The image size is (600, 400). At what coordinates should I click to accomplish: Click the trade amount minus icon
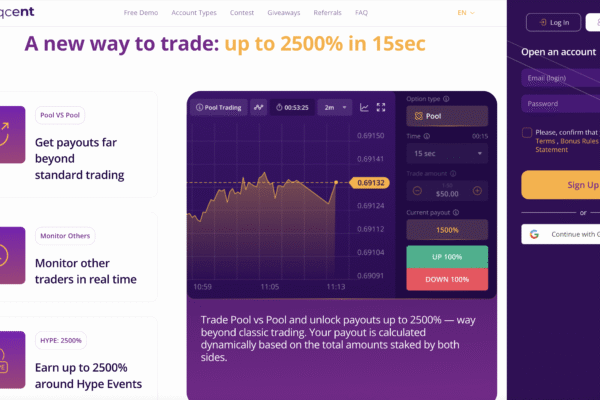(417, 191)
